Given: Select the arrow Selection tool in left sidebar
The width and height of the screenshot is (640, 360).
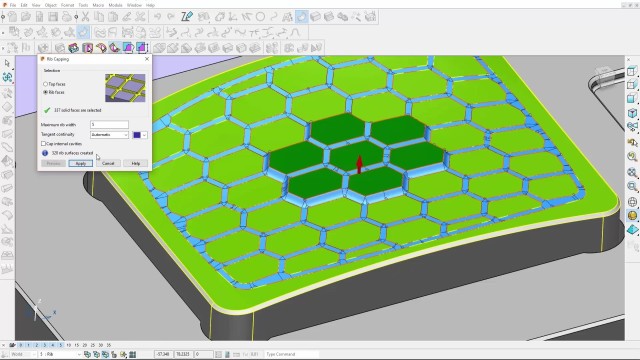Looking at the screenshot, I should point(7,63).
